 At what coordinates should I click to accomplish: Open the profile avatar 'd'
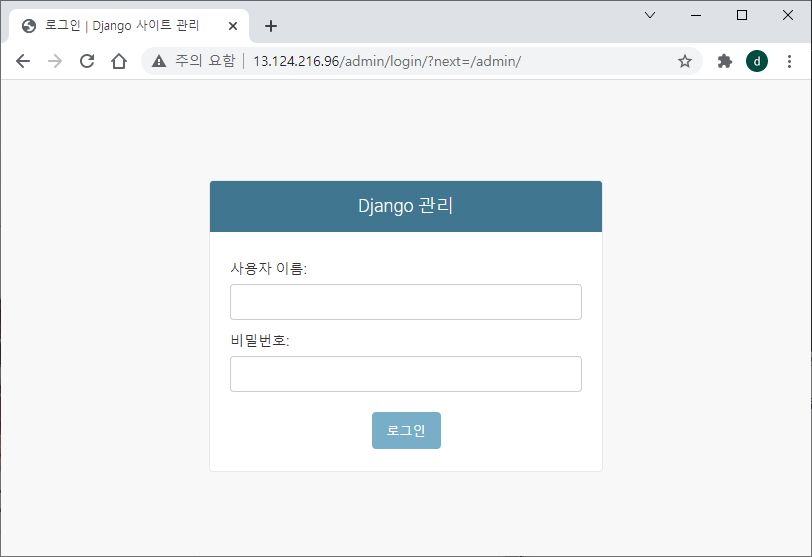[757, 61]
